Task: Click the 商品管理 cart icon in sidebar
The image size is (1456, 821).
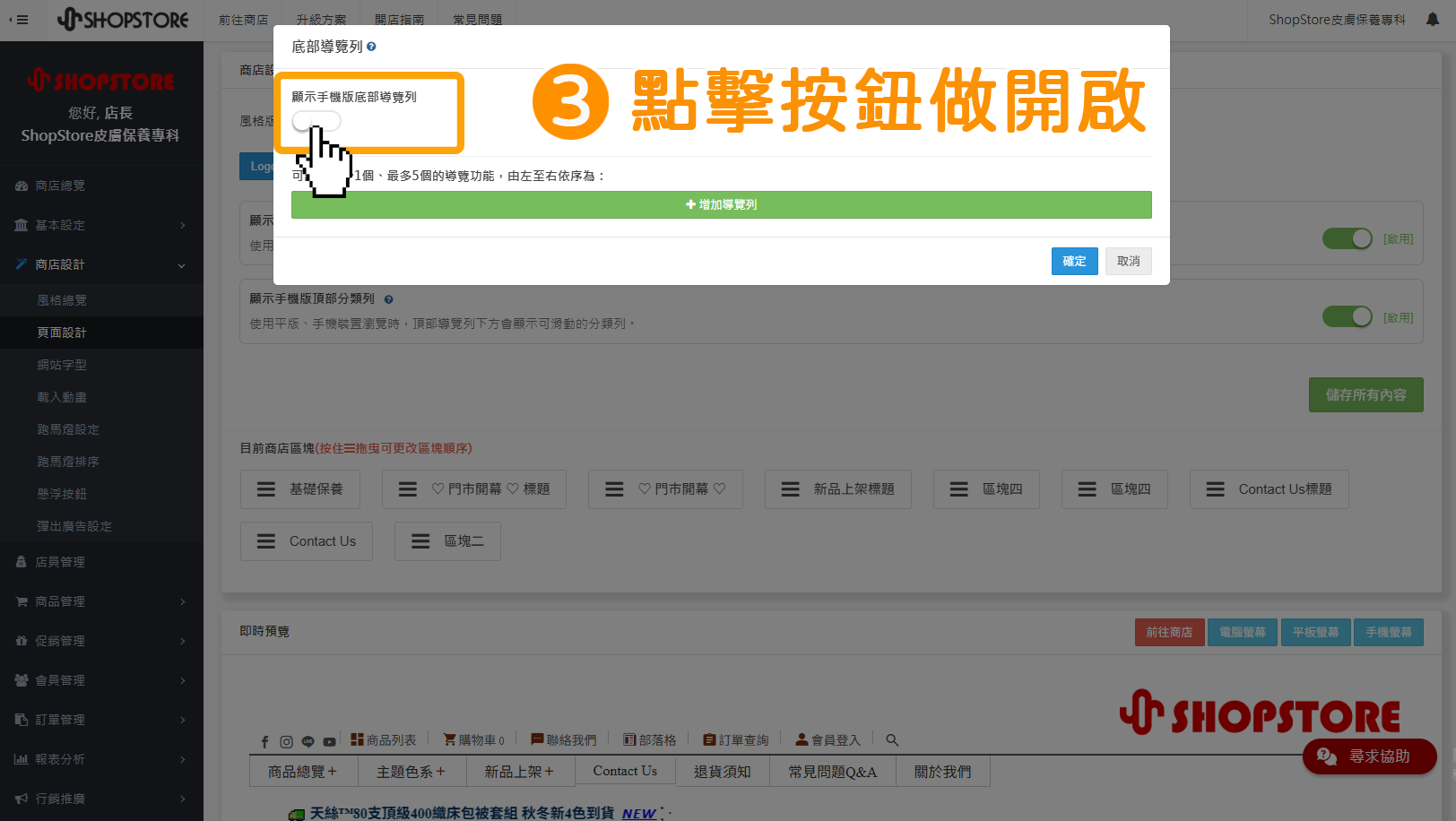Action: 22,601
